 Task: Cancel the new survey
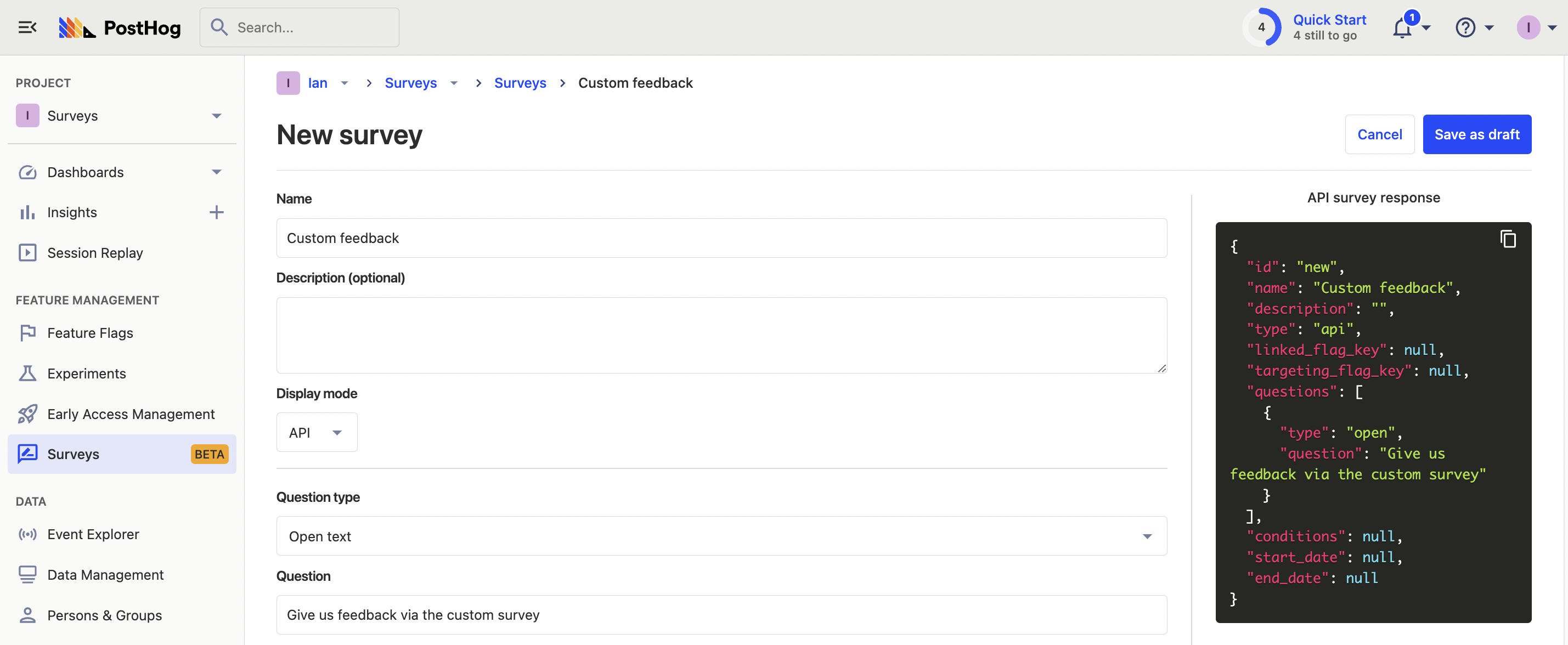[1379, 134]
